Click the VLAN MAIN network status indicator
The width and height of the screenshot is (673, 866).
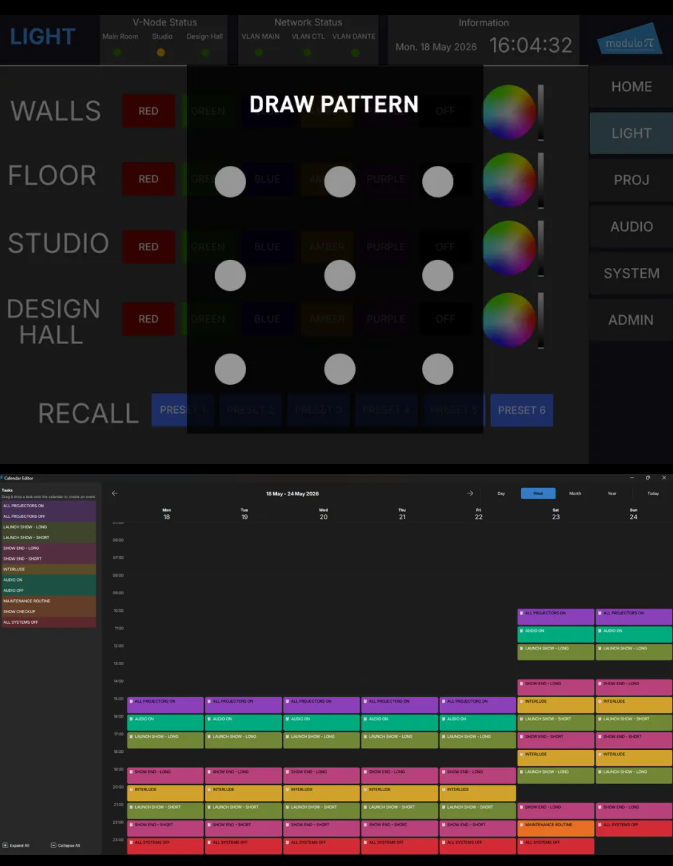[258, 52]
